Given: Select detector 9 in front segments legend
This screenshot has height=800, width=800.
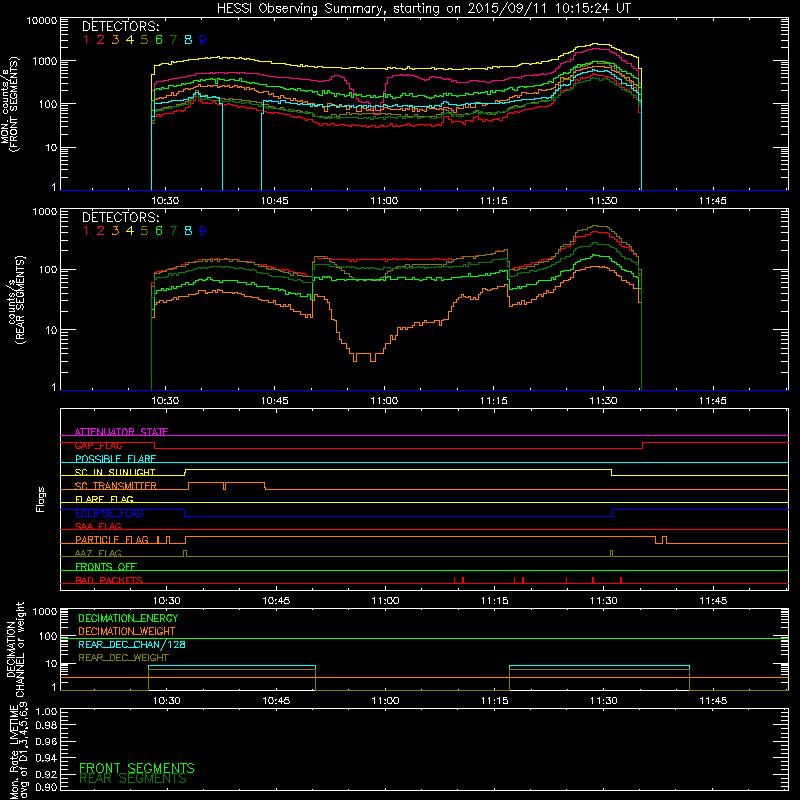Looking at the screenshot, I should point(203,40).
